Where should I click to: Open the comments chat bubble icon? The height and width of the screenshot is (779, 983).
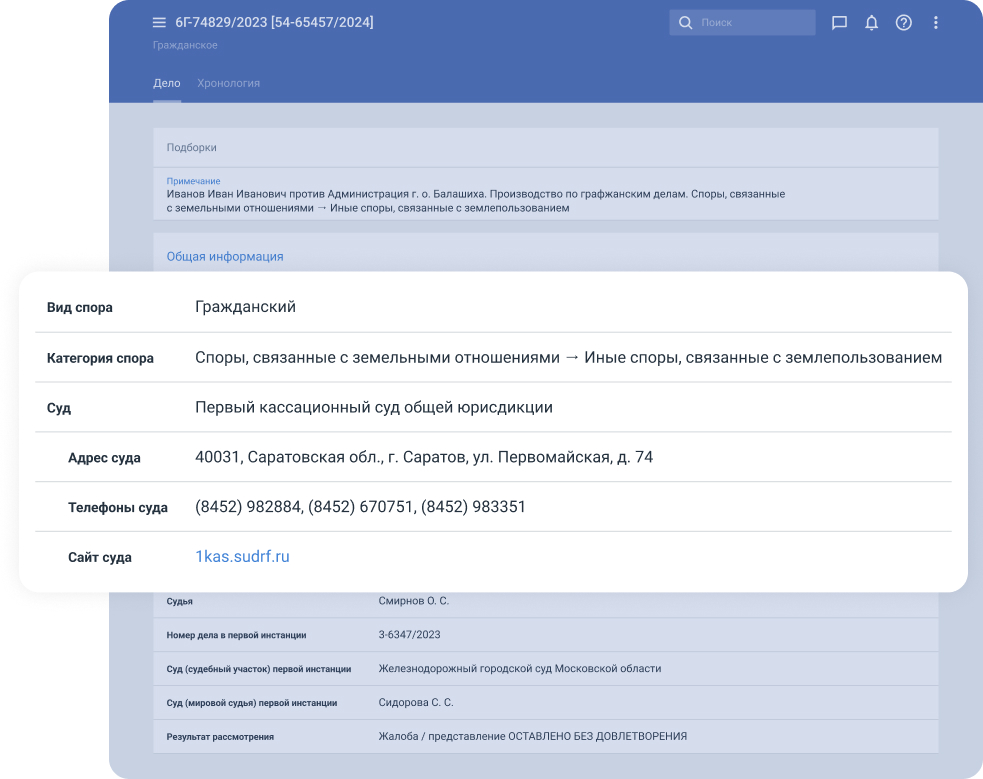pyautogui.click(x=840, y=23)
